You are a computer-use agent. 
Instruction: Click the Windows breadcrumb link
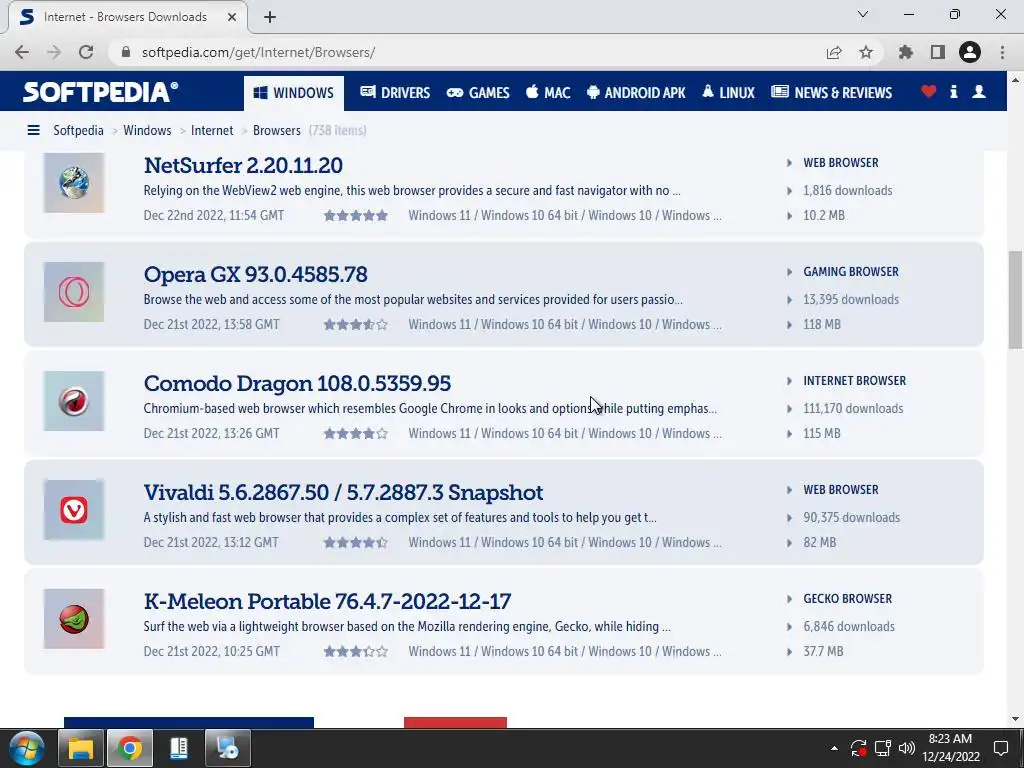[x=147, y=130]
